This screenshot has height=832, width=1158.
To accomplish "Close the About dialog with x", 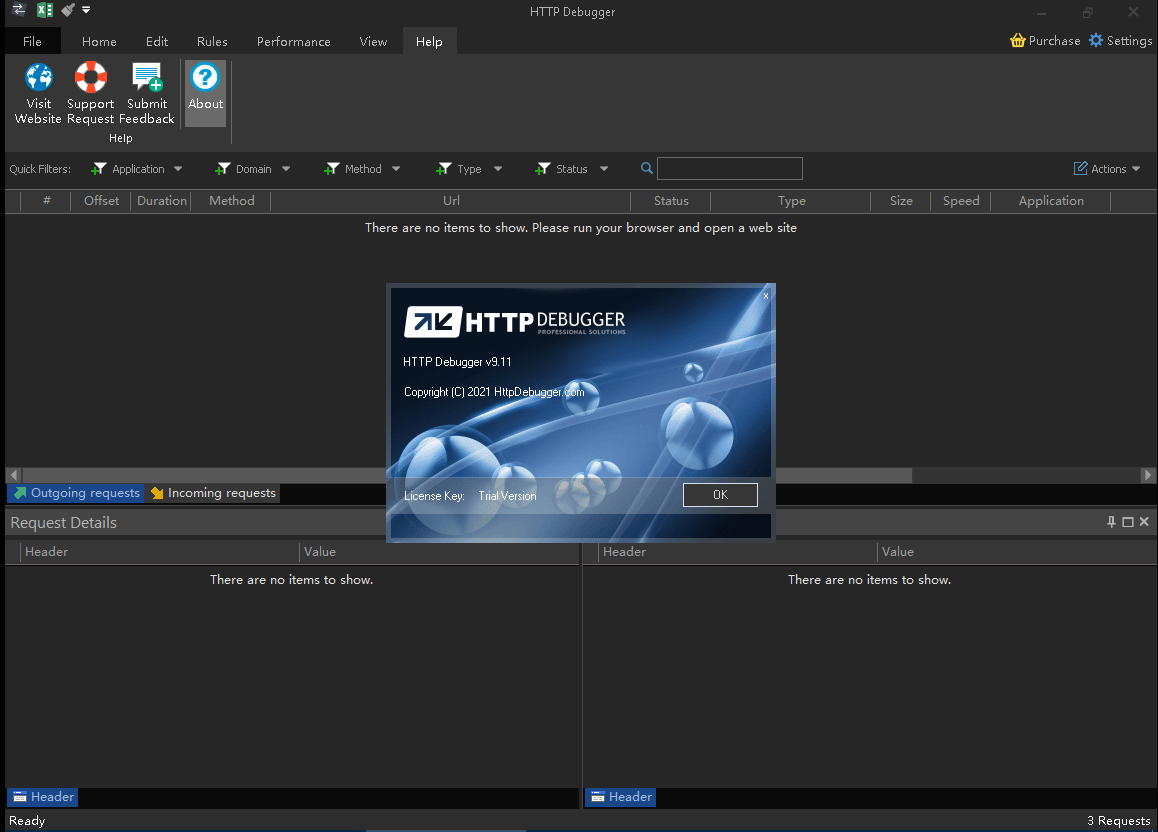I will (766, 295).
